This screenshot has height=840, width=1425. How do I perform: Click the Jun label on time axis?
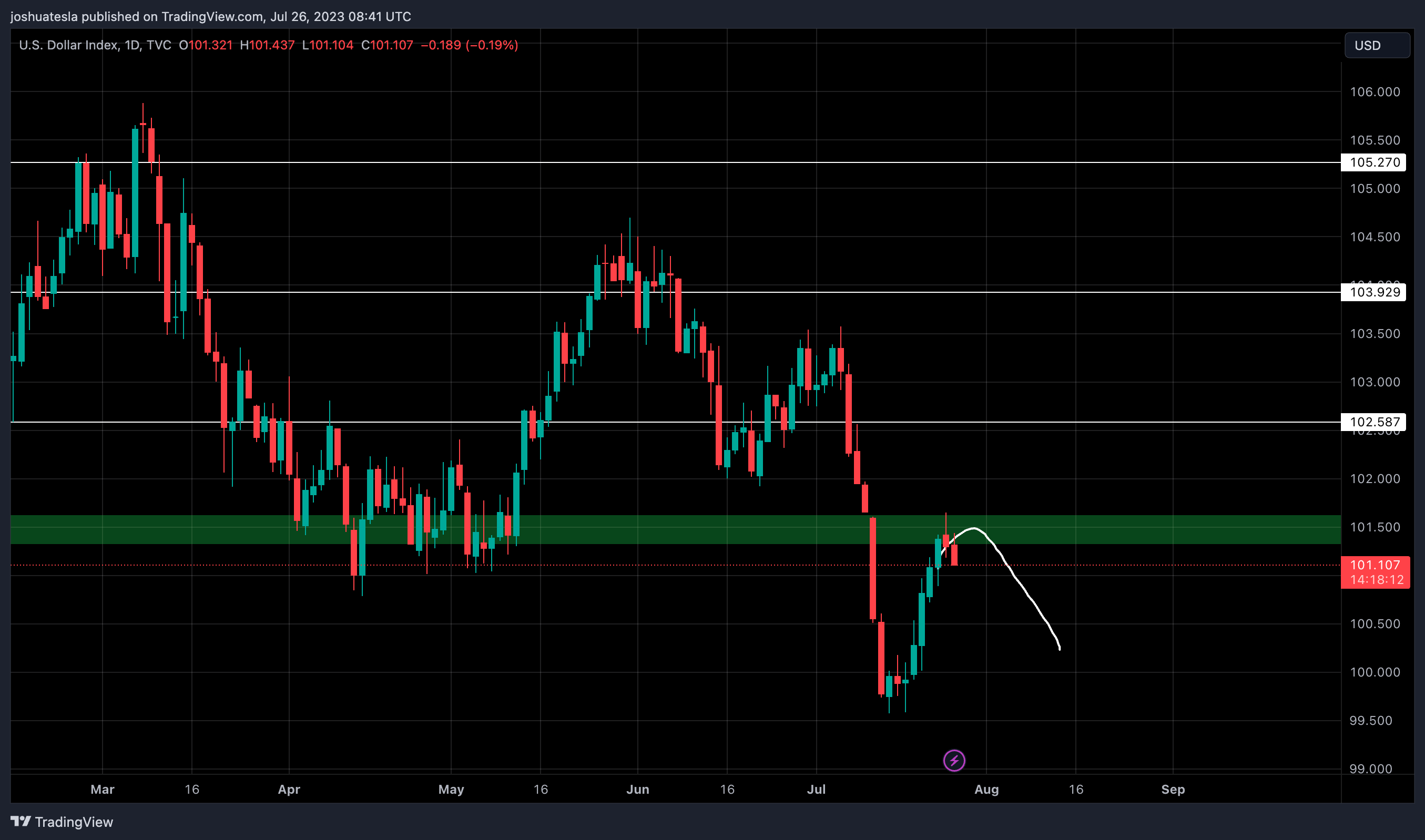(x=637, y=789)
